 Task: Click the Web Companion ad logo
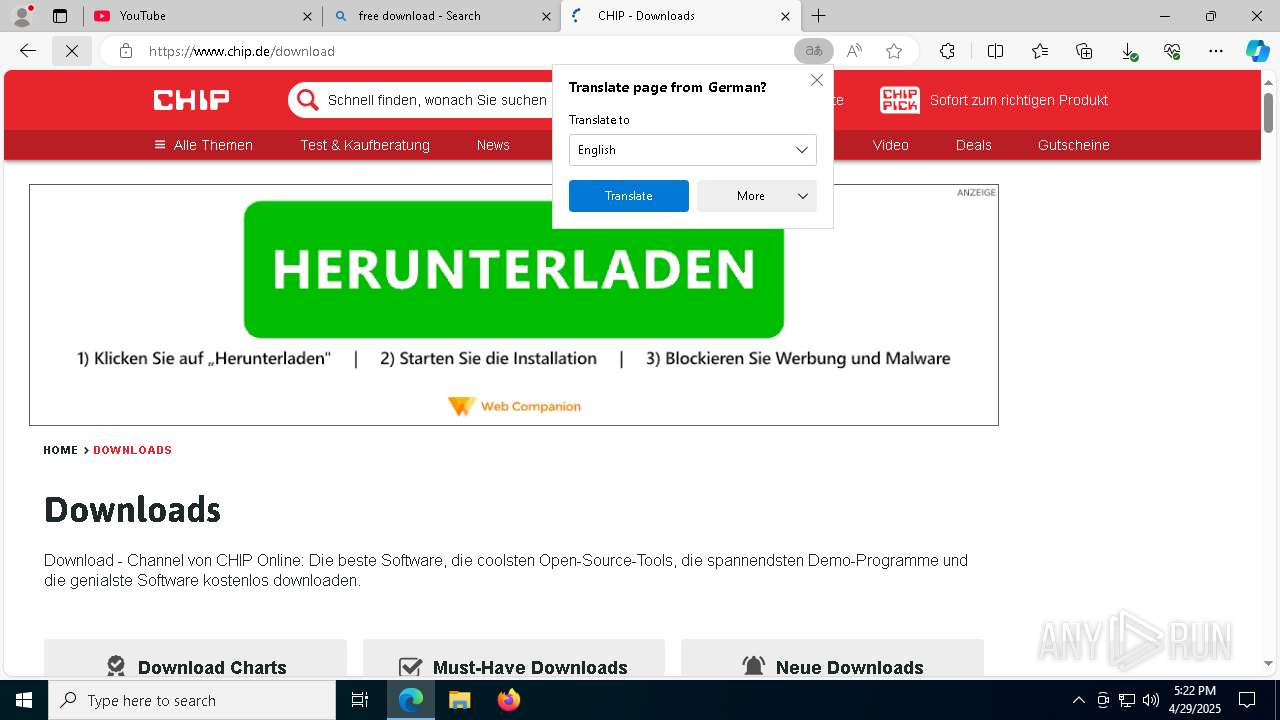(x=514, y=406)
